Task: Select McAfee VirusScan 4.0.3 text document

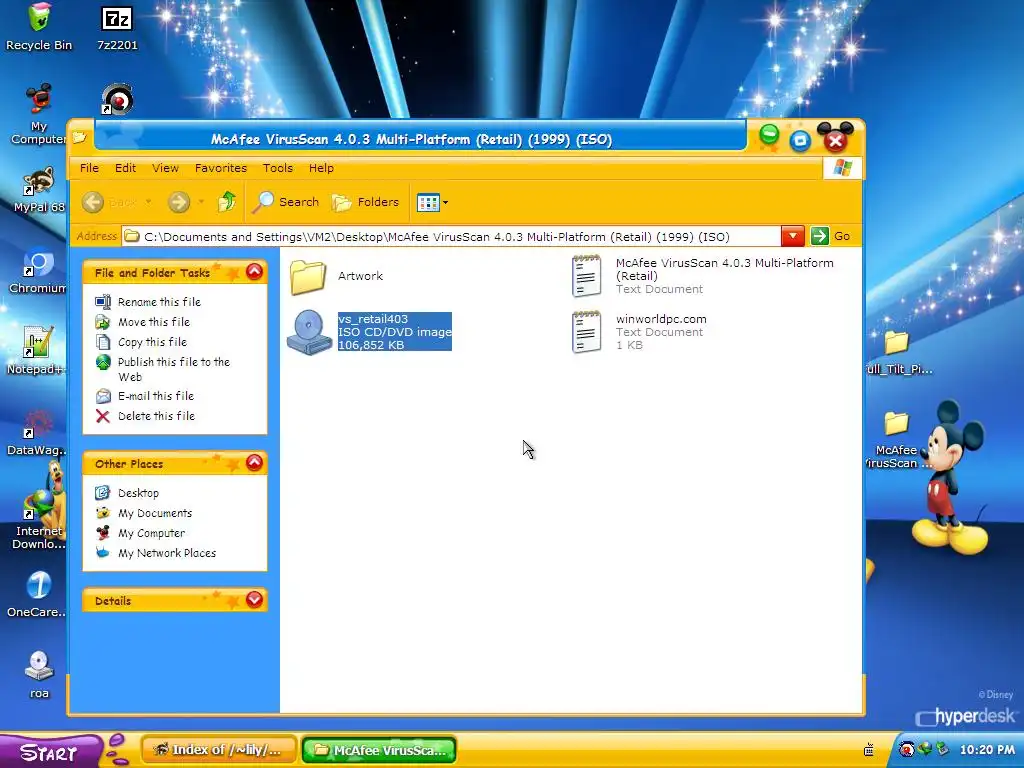Action: tap(703, 276)
